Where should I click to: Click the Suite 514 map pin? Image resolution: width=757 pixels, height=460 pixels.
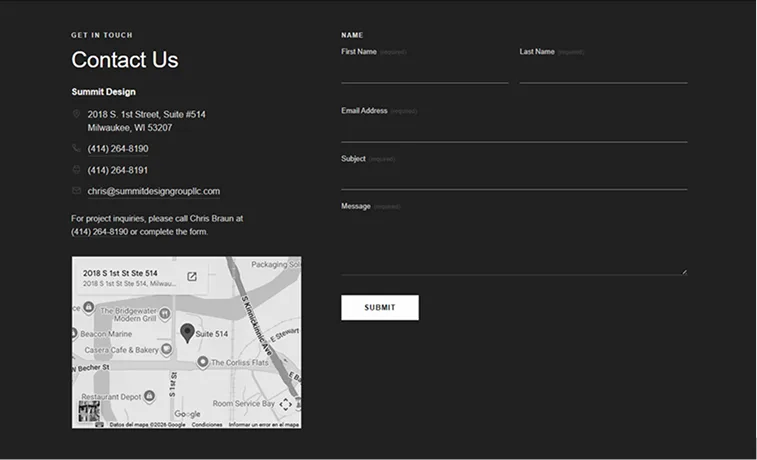click(x=187, y=333)
